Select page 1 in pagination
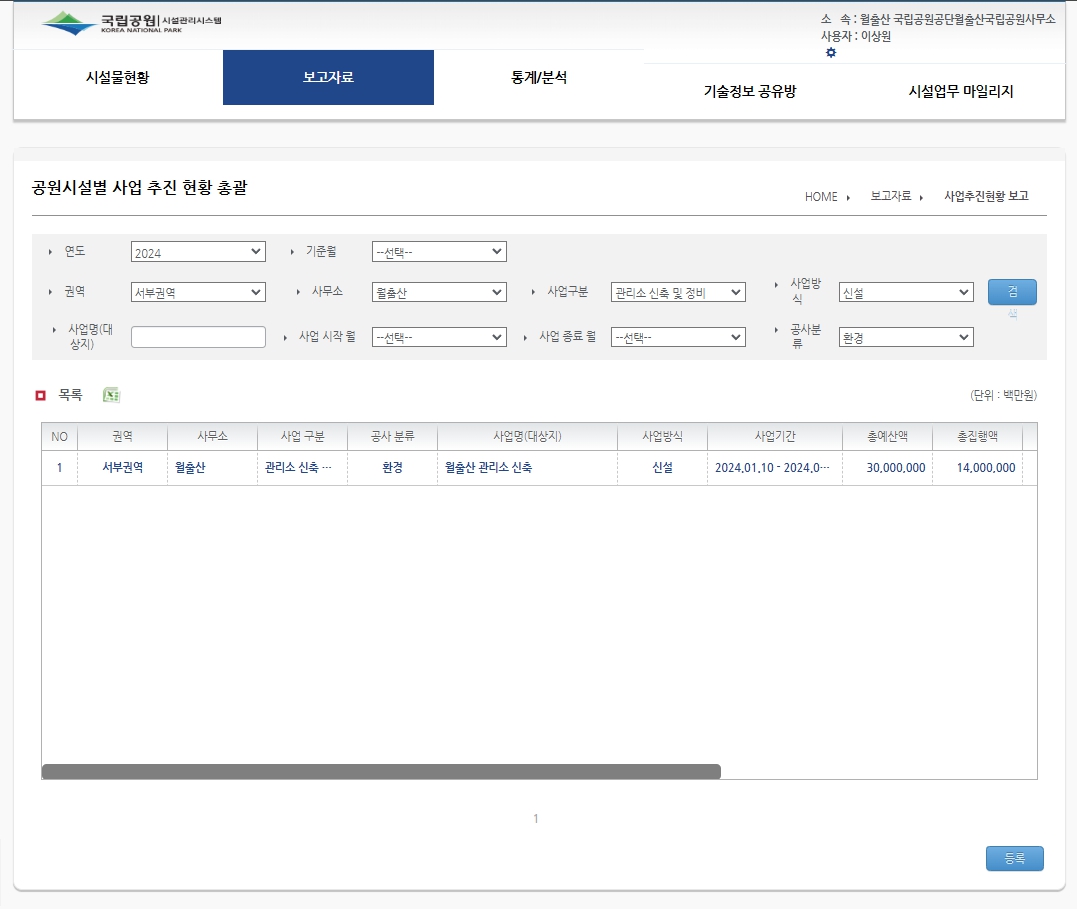 [536, 818]
